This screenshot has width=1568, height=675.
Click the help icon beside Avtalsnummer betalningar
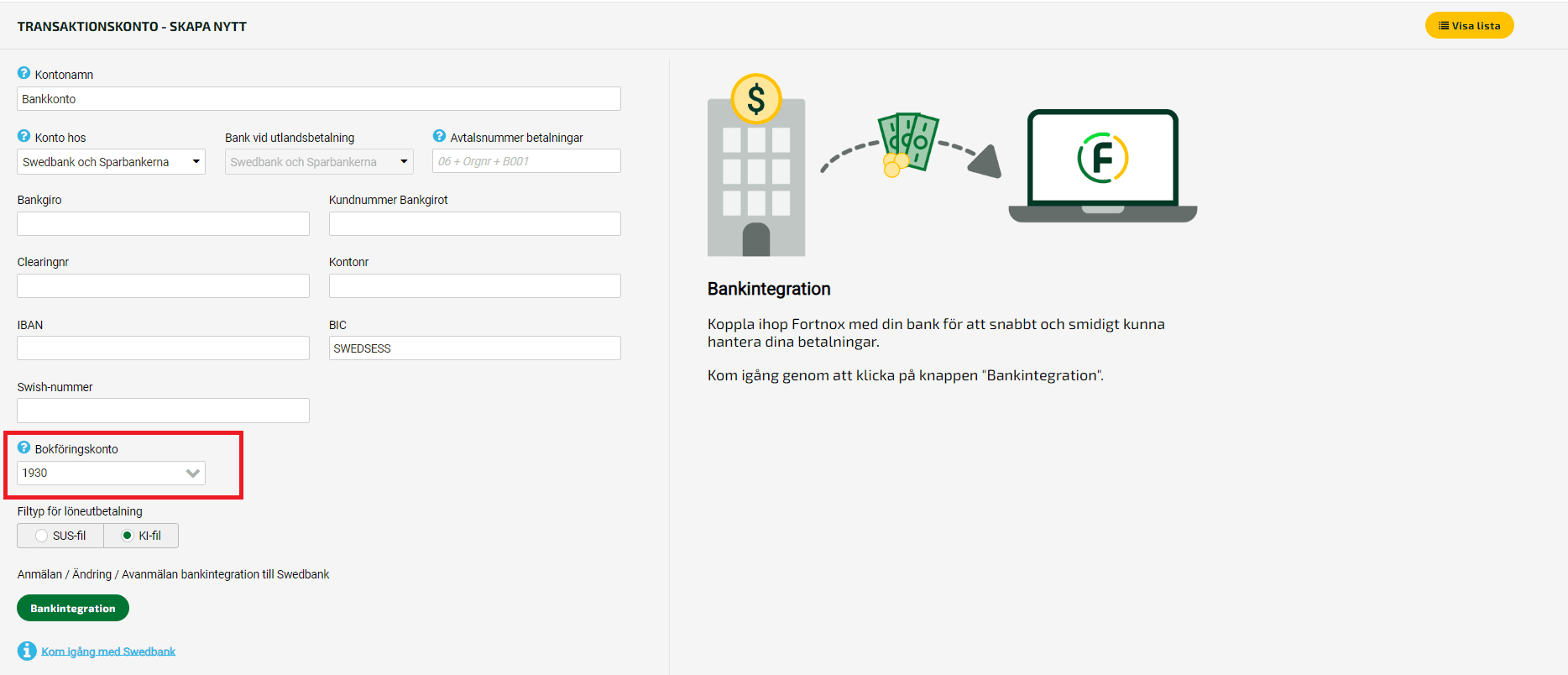point(439,136)
